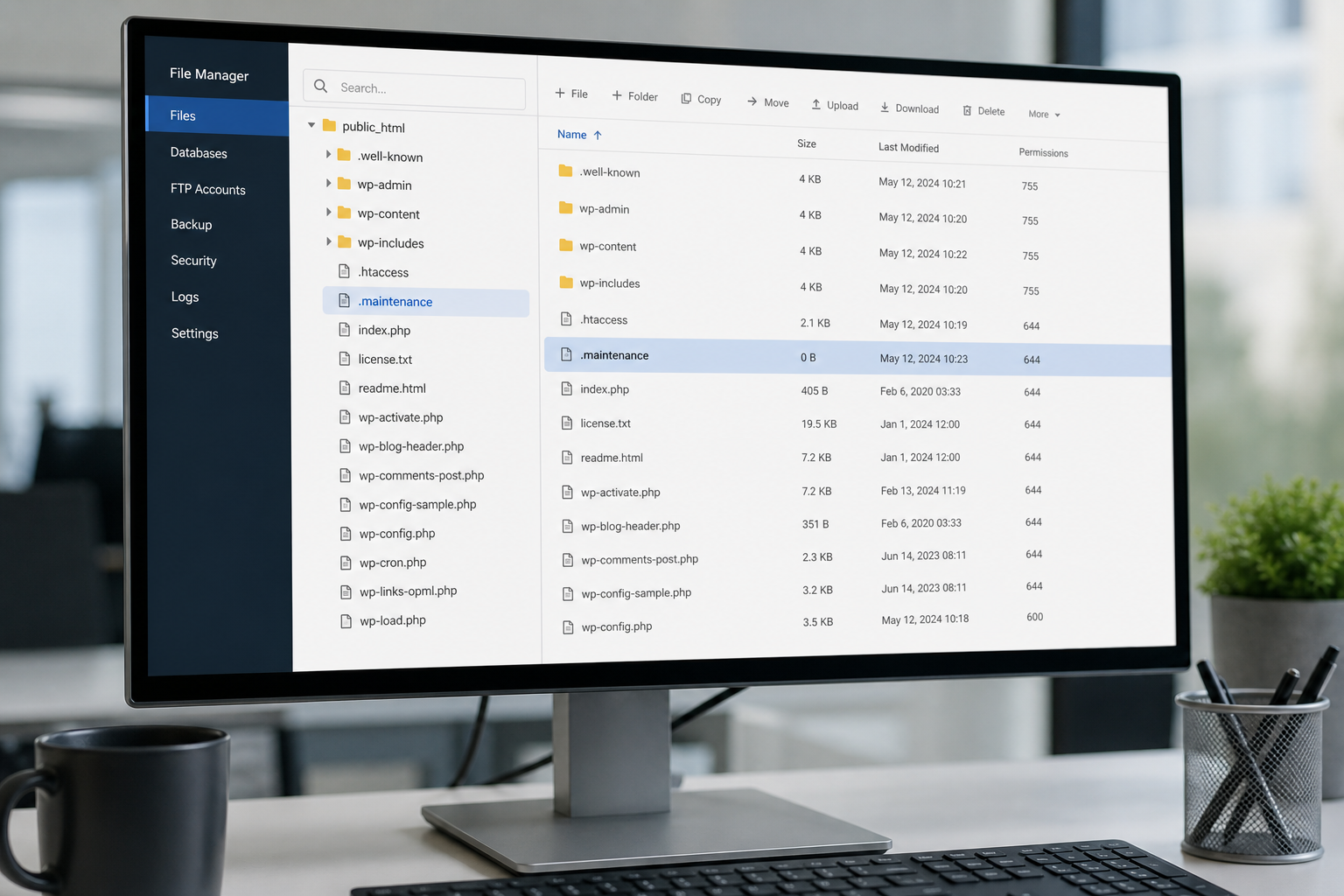Sort by the Size column header
Screen dimensions: 1344x896
click(807, 143)
